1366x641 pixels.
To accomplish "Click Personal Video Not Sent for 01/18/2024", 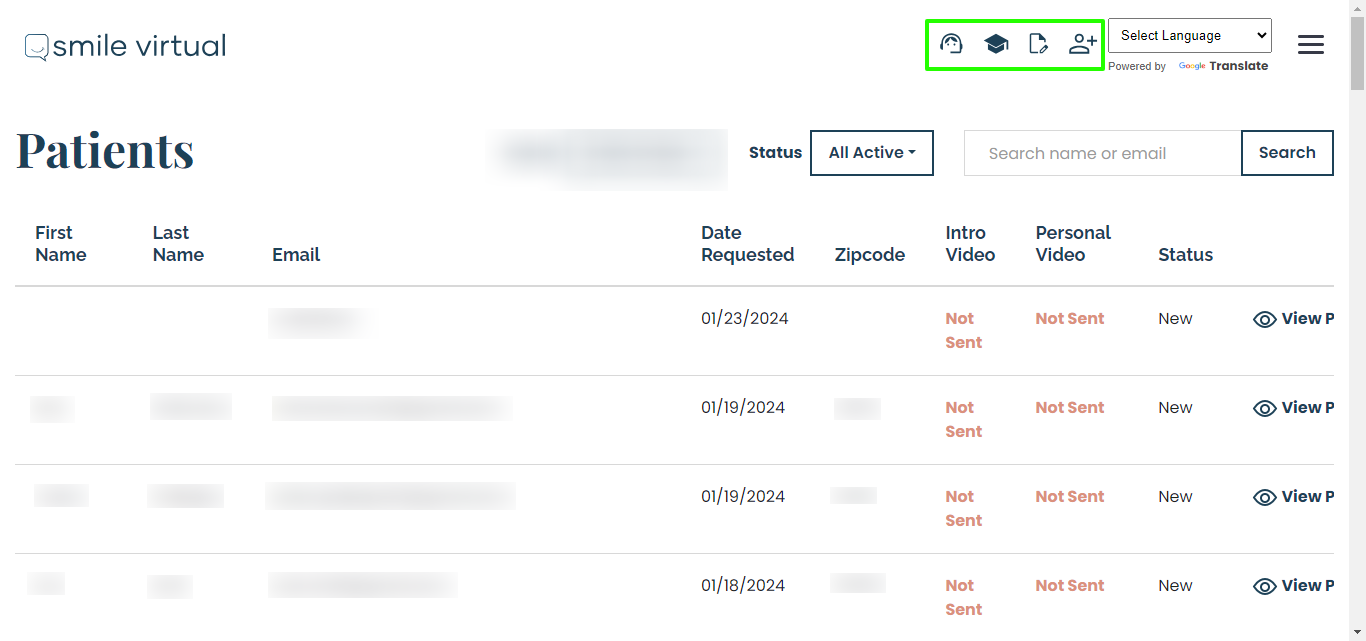I will pos(1069,586).
